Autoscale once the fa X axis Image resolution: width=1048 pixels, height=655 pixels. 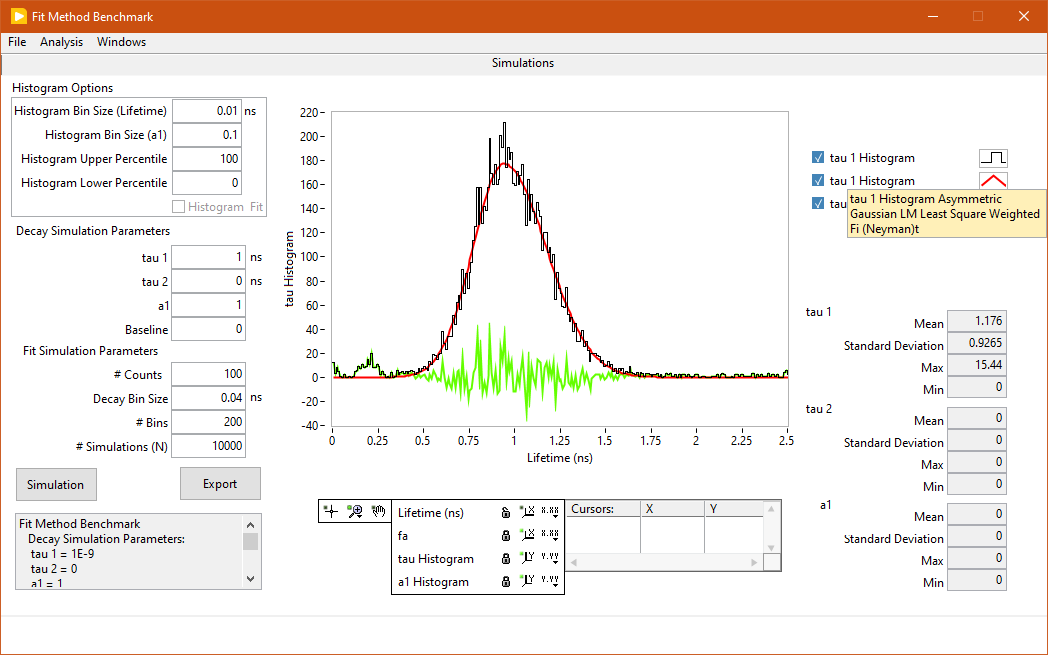click(527, 535)
